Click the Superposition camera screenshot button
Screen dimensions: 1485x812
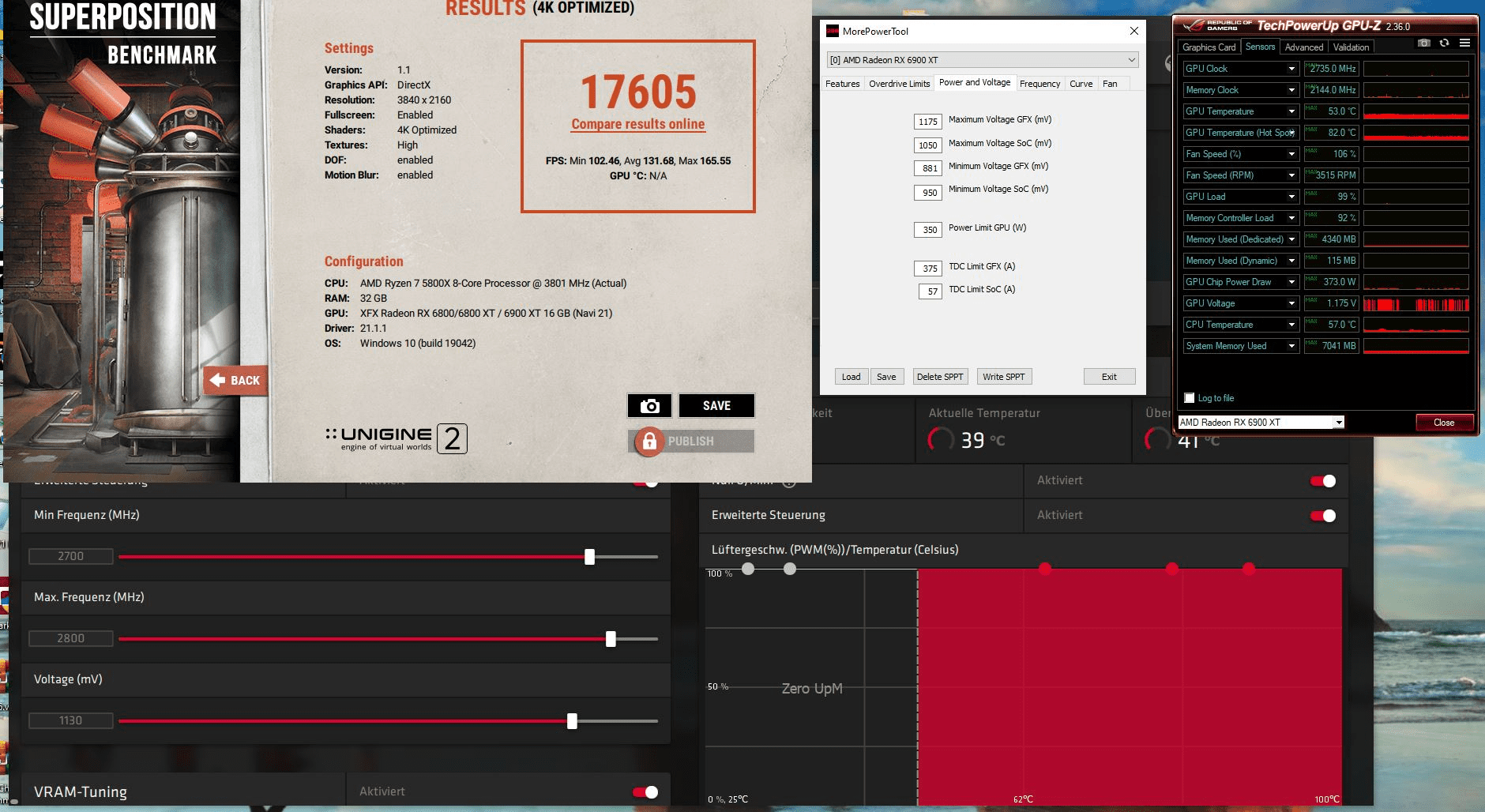click(649, 405)
